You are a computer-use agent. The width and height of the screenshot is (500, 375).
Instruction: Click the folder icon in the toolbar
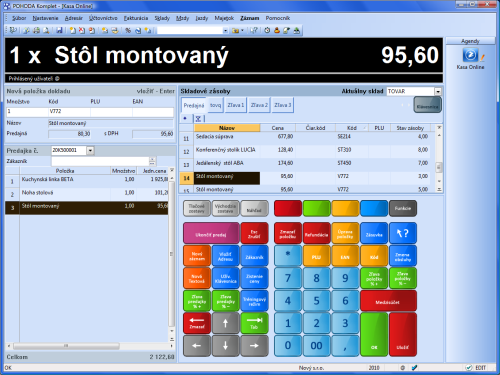(x=235, y=30)
